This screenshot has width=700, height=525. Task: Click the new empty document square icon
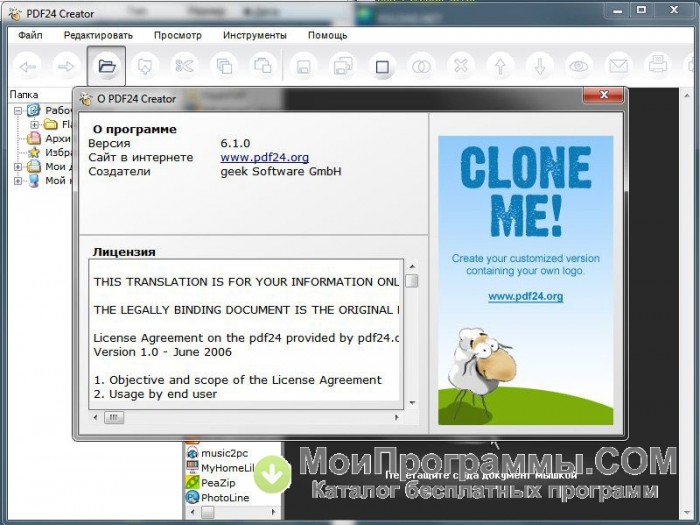click(382, 67)
